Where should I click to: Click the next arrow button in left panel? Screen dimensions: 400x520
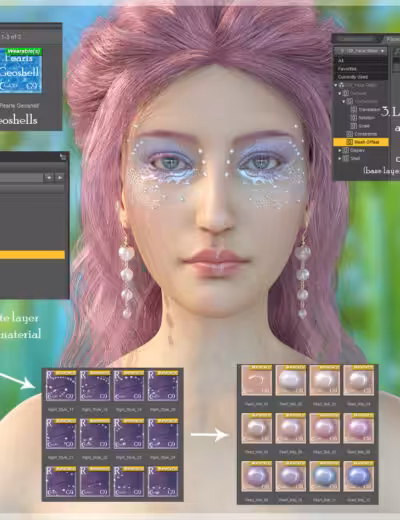59,177
